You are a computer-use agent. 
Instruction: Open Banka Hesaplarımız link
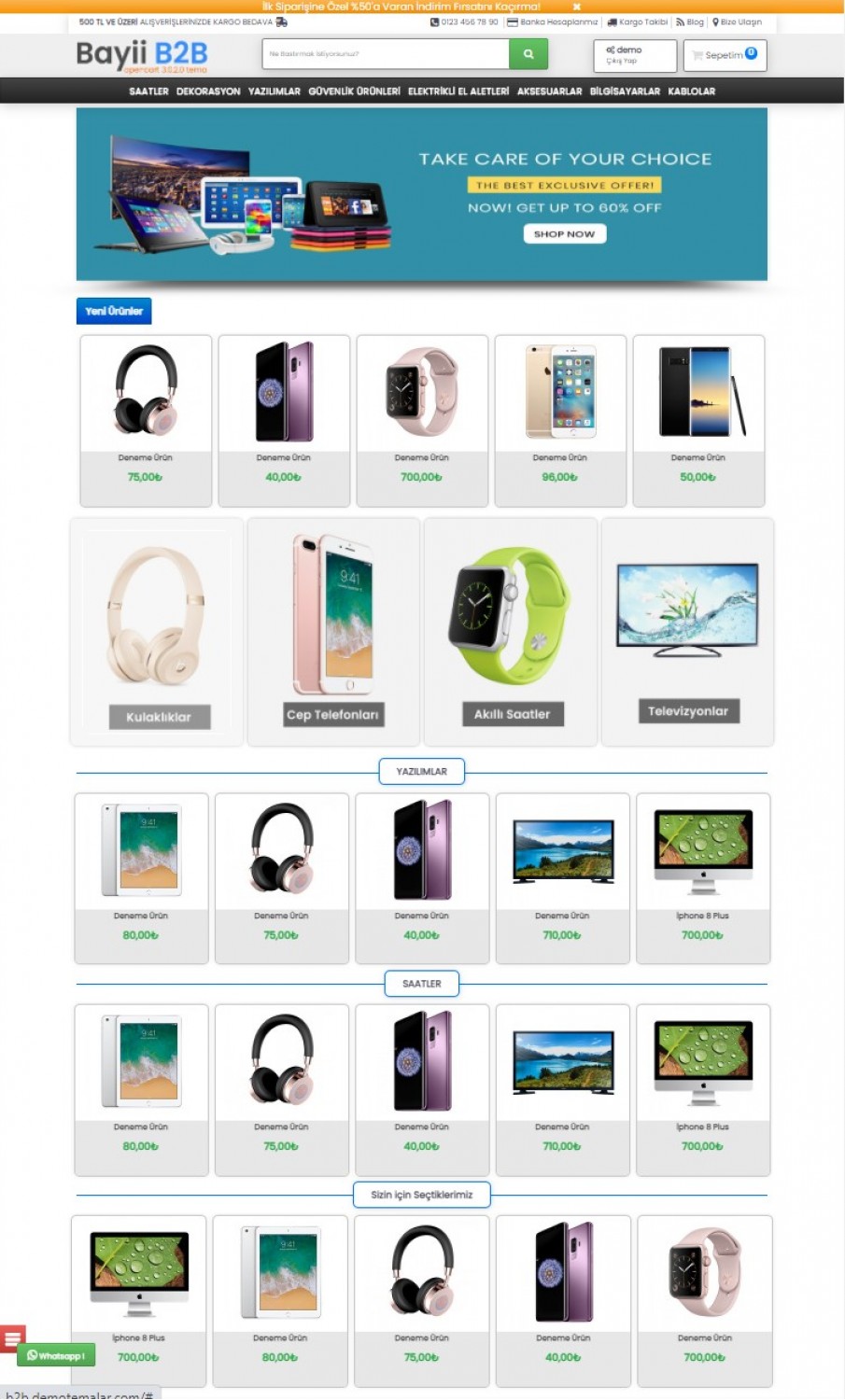point(553,21)
